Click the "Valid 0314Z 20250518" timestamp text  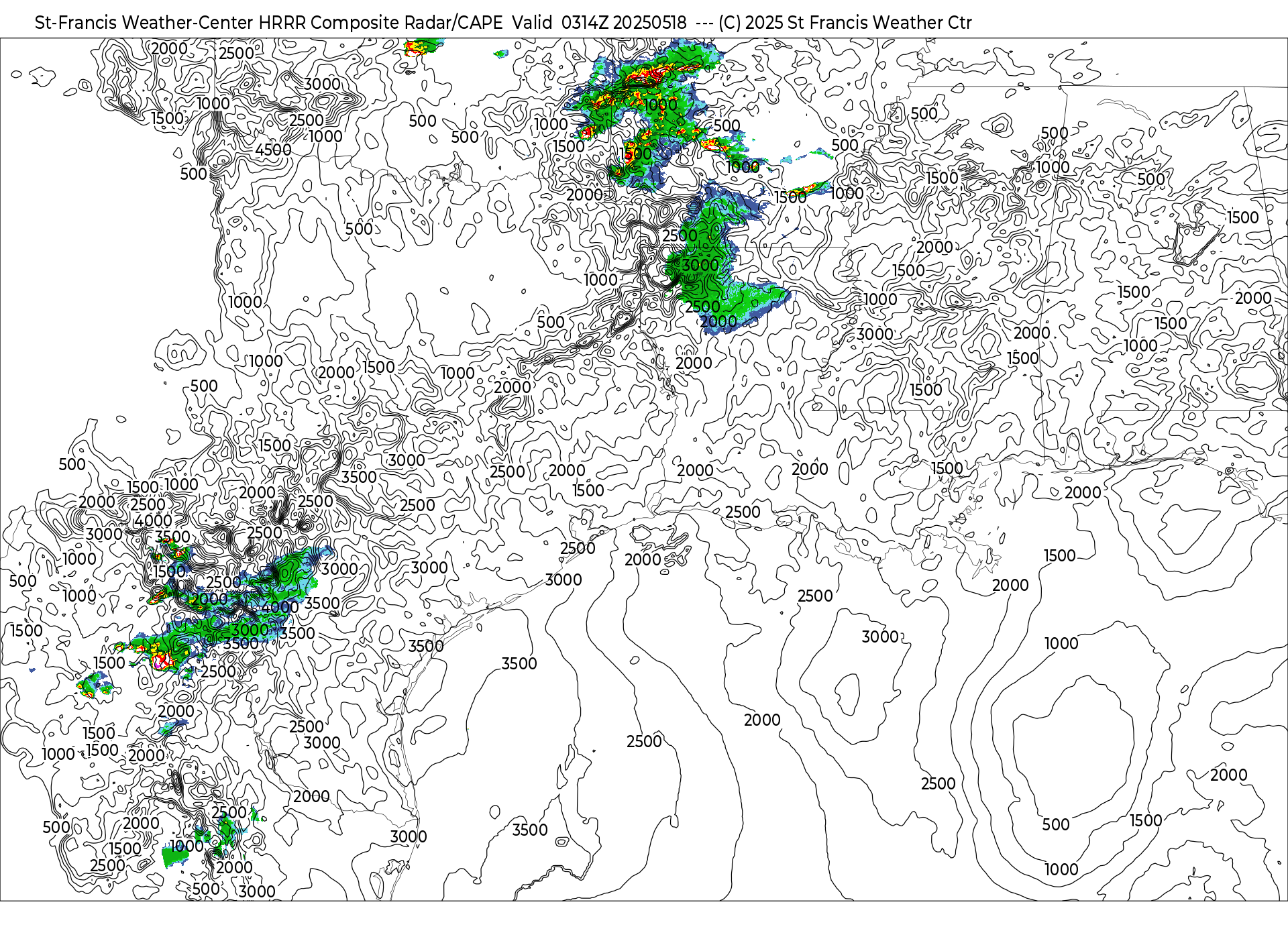click(599, 23)
